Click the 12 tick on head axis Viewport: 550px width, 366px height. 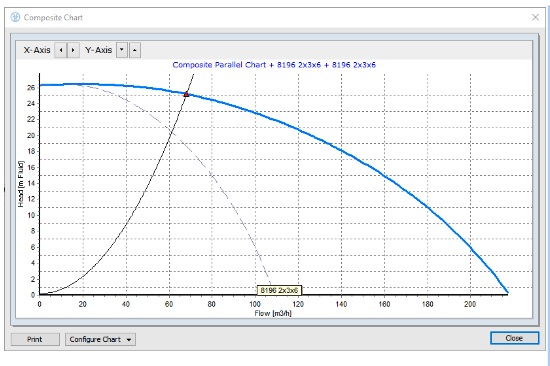tap(31, 199)
